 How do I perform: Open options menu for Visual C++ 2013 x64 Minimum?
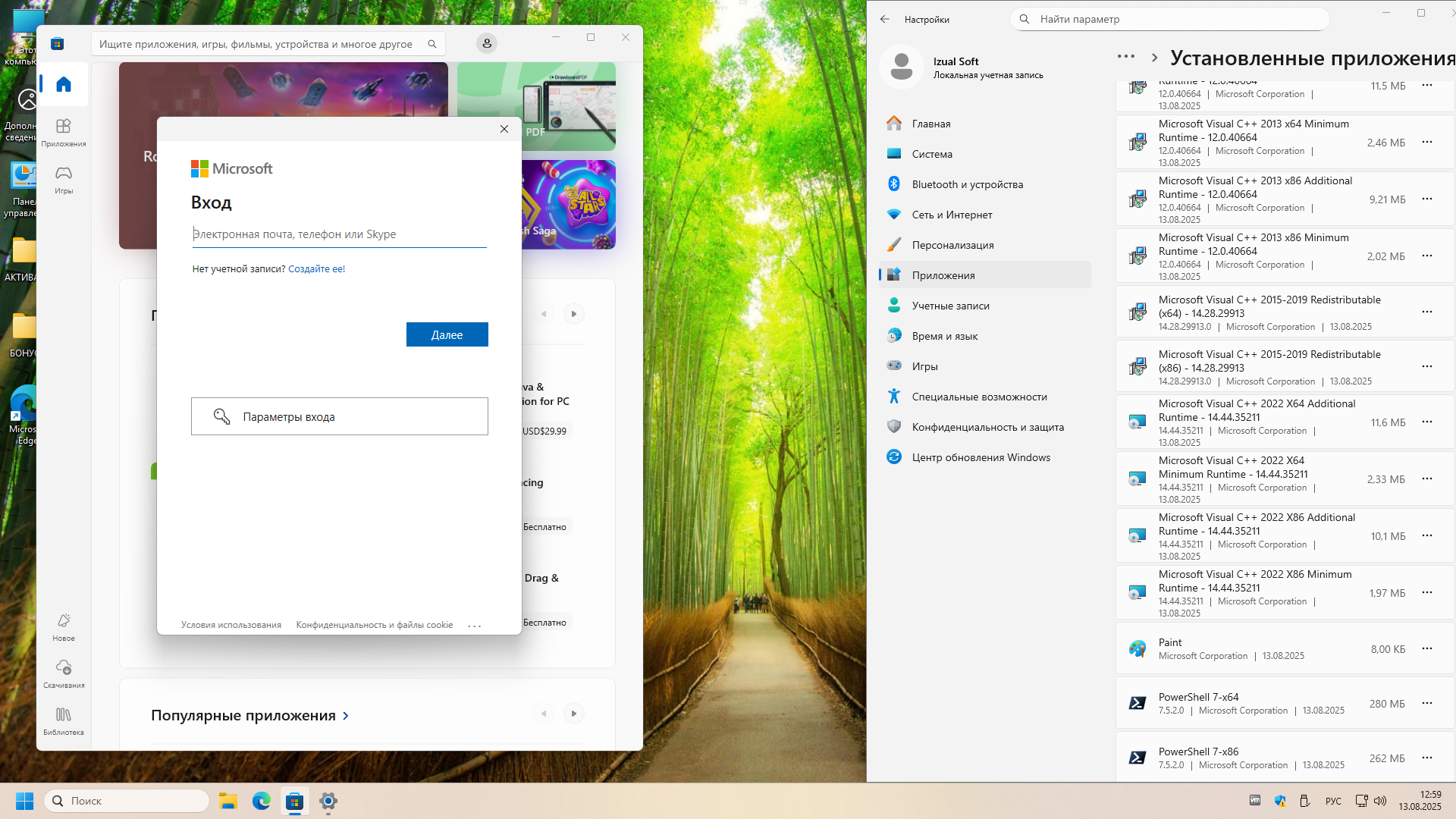1427,142
